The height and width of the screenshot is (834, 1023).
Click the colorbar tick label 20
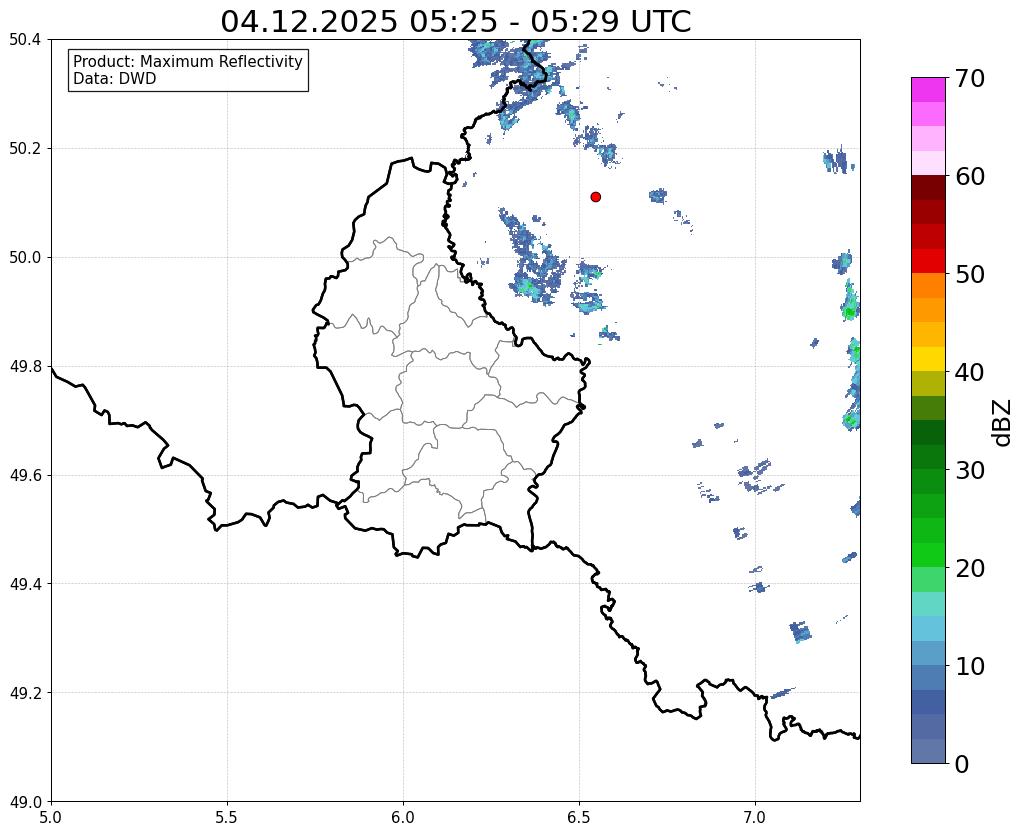(x=969, y=568)
